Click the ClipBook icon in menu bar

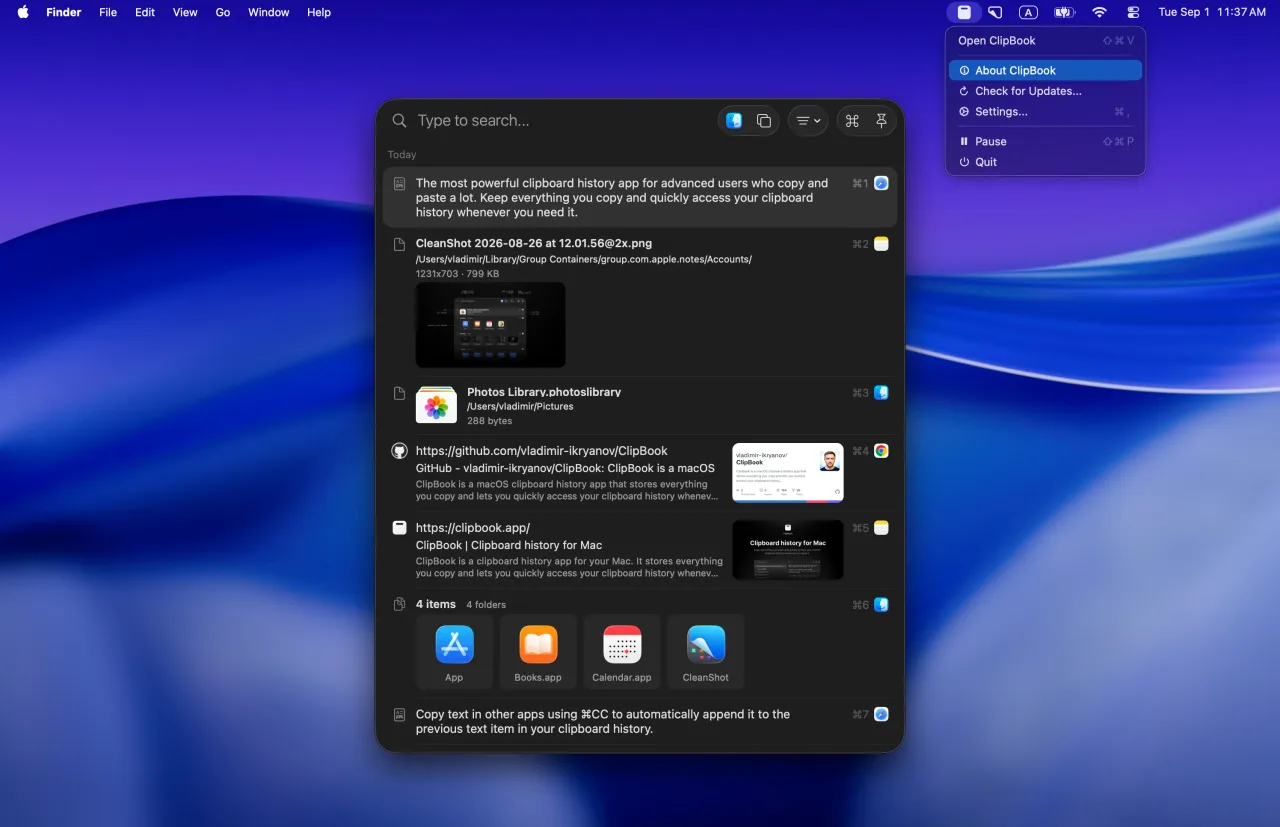point(963,12)
